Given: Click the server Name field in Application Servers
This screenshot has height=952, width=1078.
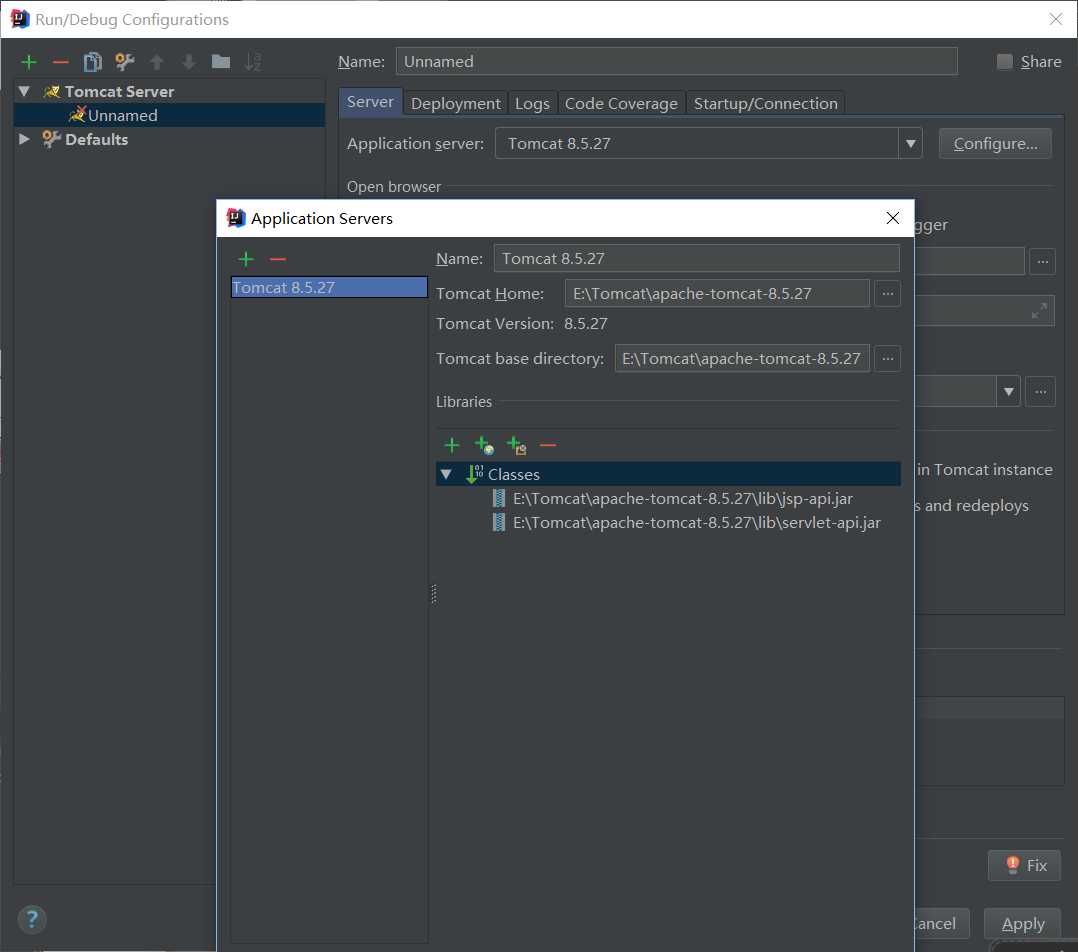Looking at the screenshot, I should 696,258.
